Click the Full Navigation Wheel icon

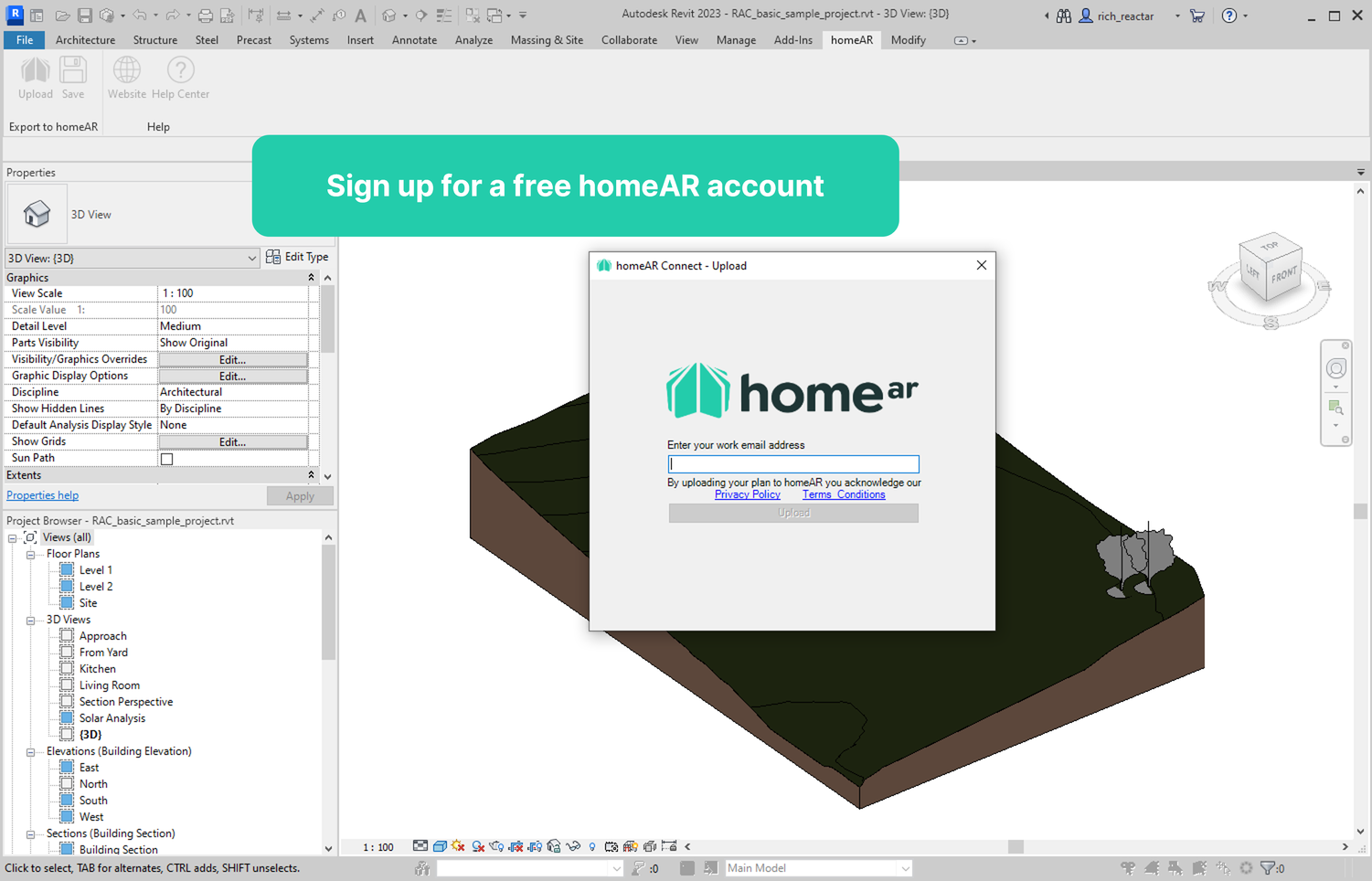point(1336,368)
